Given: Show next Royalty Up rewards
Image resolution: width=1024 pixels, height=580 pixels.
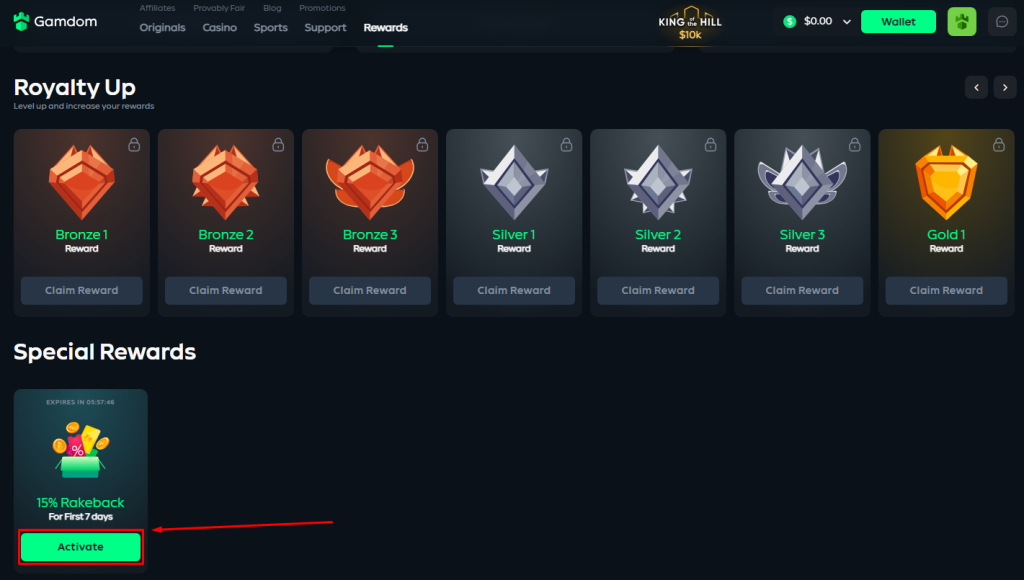Looking at the screenshot, I should pos(1005,88).
